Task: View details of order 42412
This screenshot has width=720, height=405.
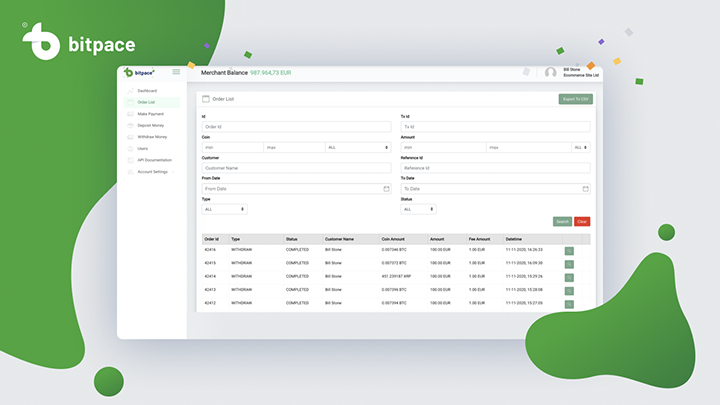Action: [x=569, y=304]
